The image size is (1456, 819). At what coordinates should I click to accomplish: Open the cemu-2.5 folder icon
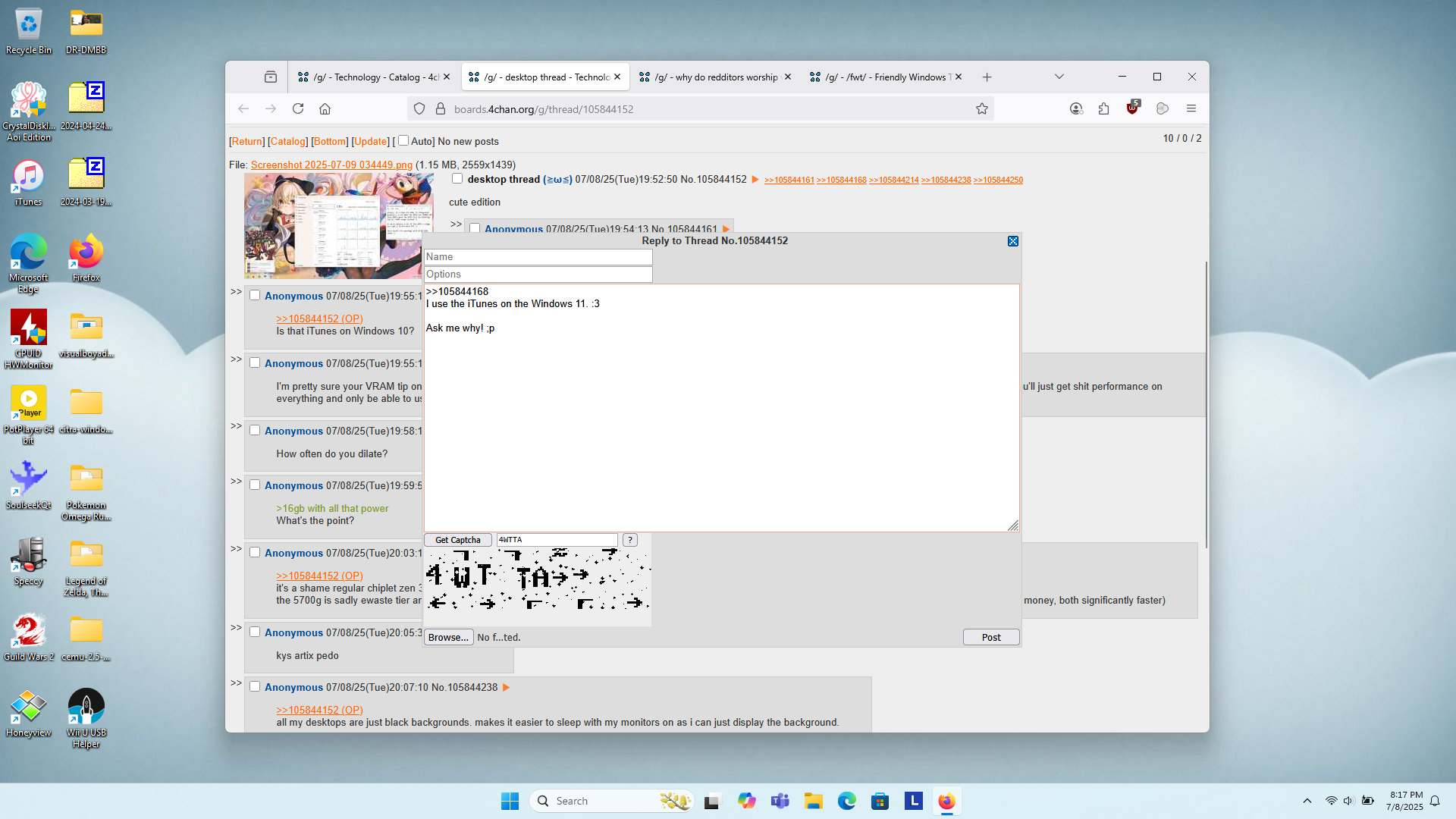[x=86, y=638]
